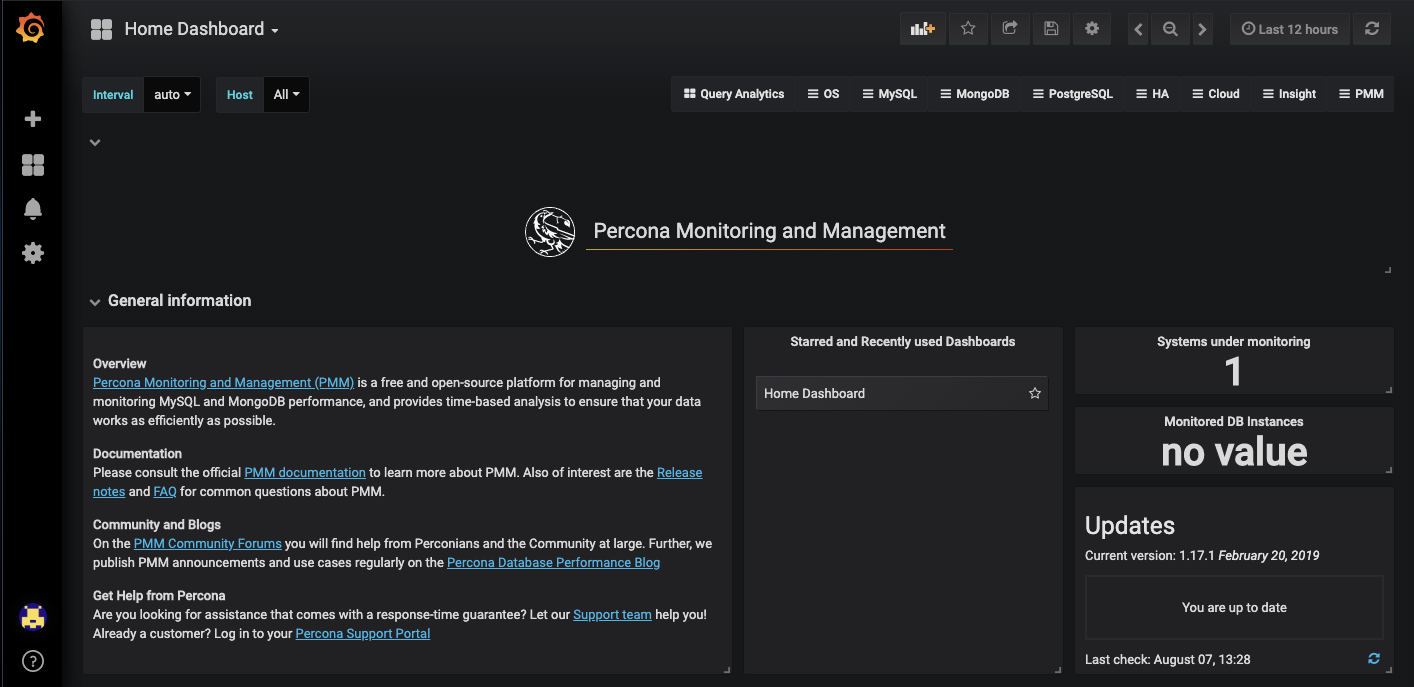Click Systems under monitoring panel title
This screenshot has width=1414, height=687.
1233,341
